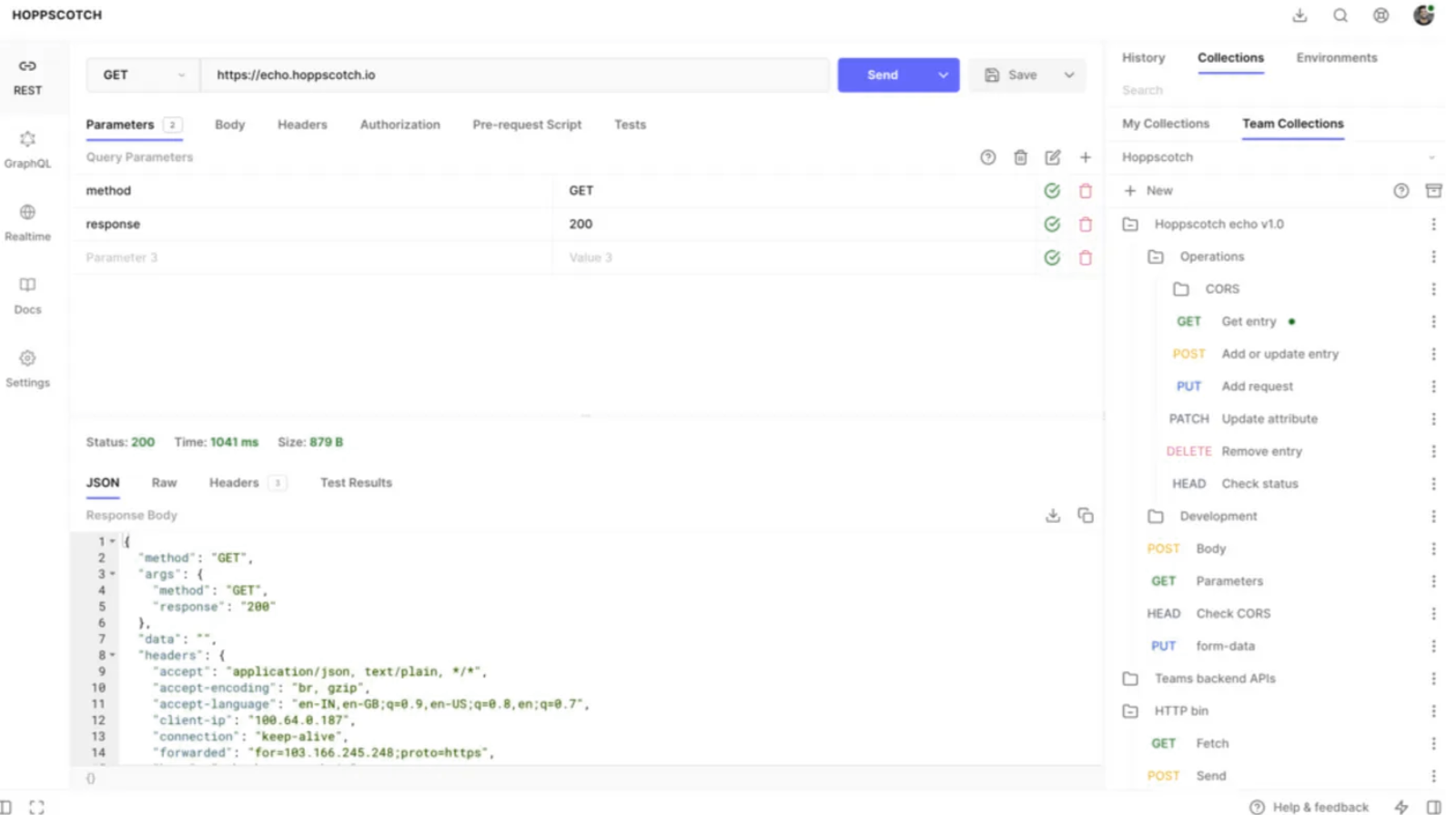Delete the empty Parameter 3 row
The height and width of the screenshot is (815, 1456).
[1086, 257]
